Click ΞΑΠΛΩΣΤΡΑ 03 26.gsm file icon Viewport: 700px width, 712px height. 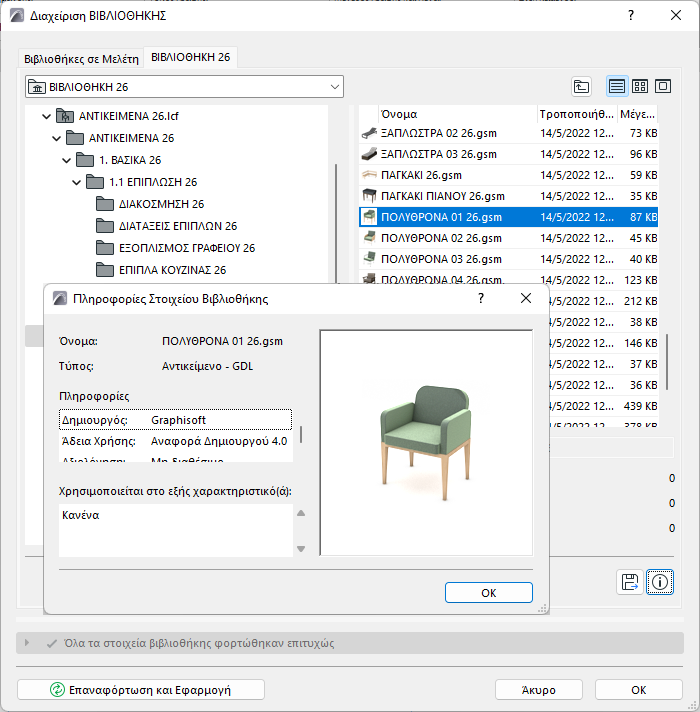tap(369, 154)
